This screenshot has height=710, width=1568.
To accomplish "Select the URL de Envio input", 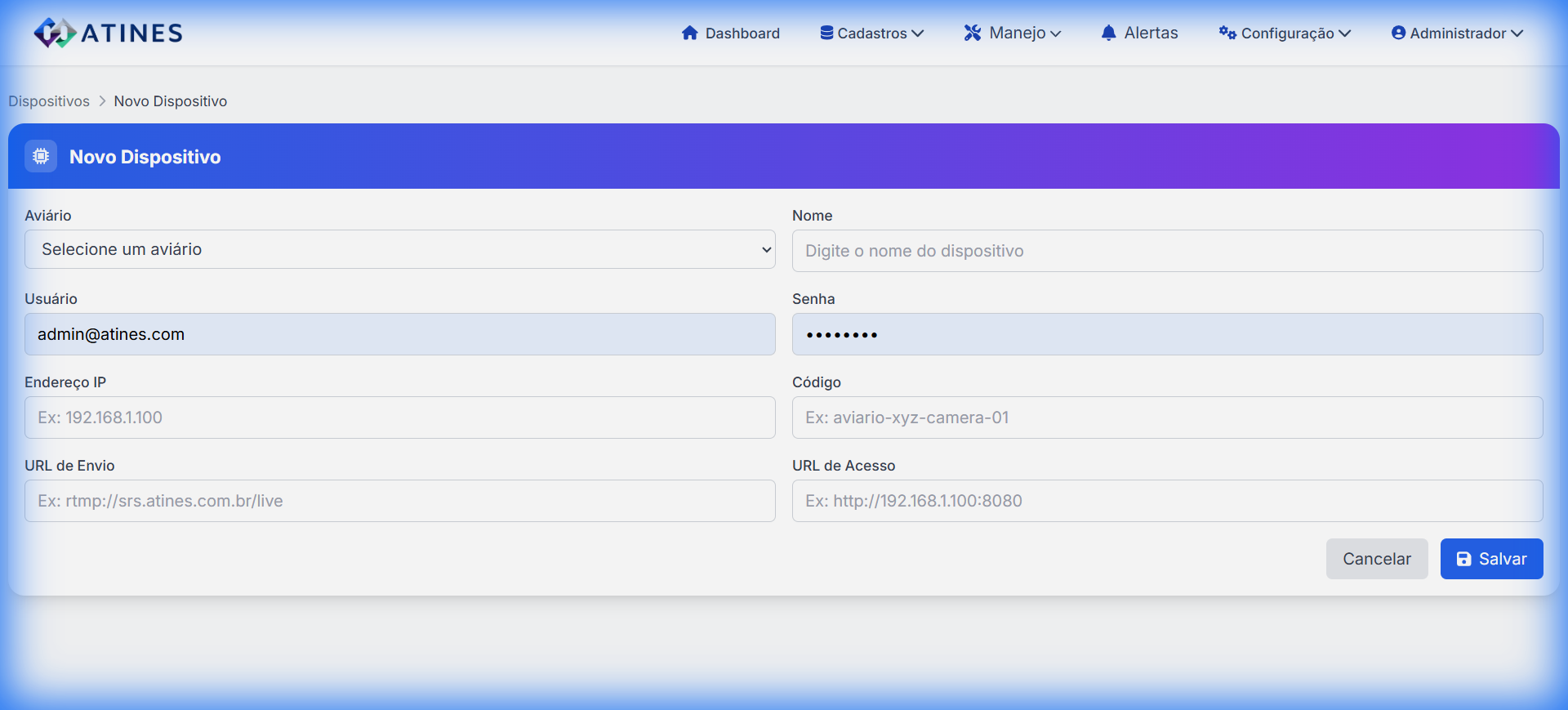I will tap(399, 501).
